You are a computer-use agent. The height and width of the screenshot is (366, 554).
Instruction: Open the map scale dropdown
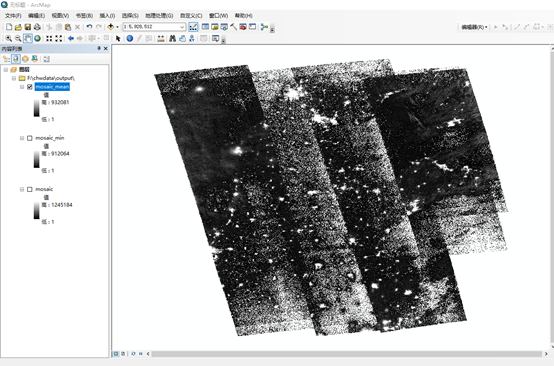182,27
